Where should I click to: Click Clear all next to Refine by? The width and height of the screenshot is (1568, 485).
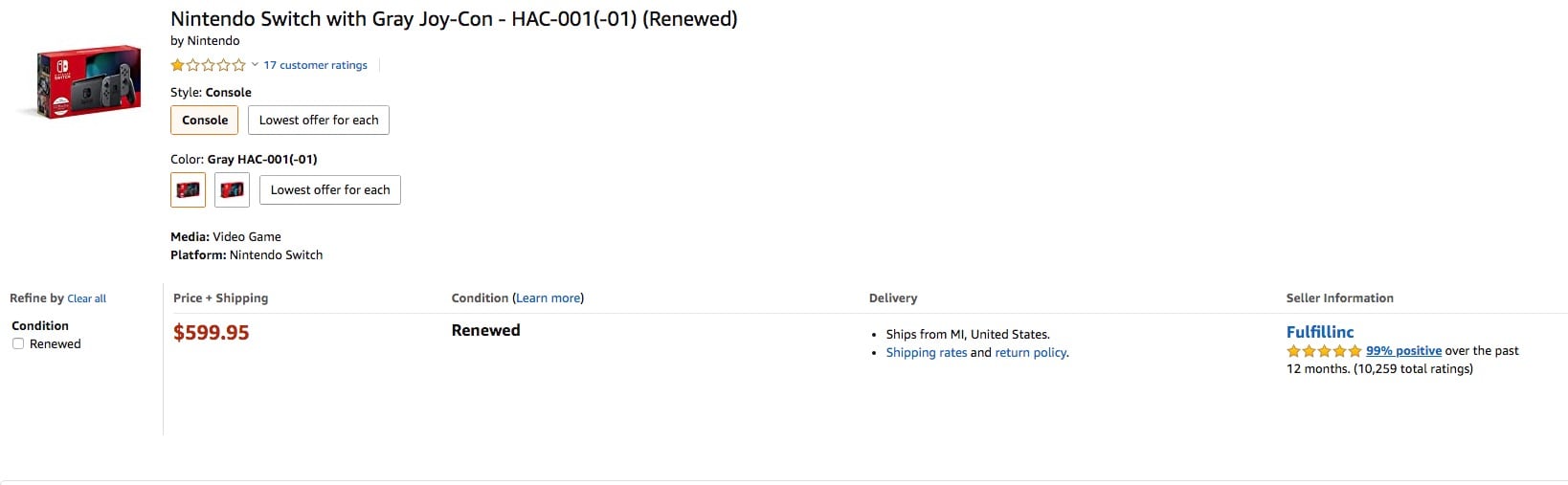pos(87,298)
